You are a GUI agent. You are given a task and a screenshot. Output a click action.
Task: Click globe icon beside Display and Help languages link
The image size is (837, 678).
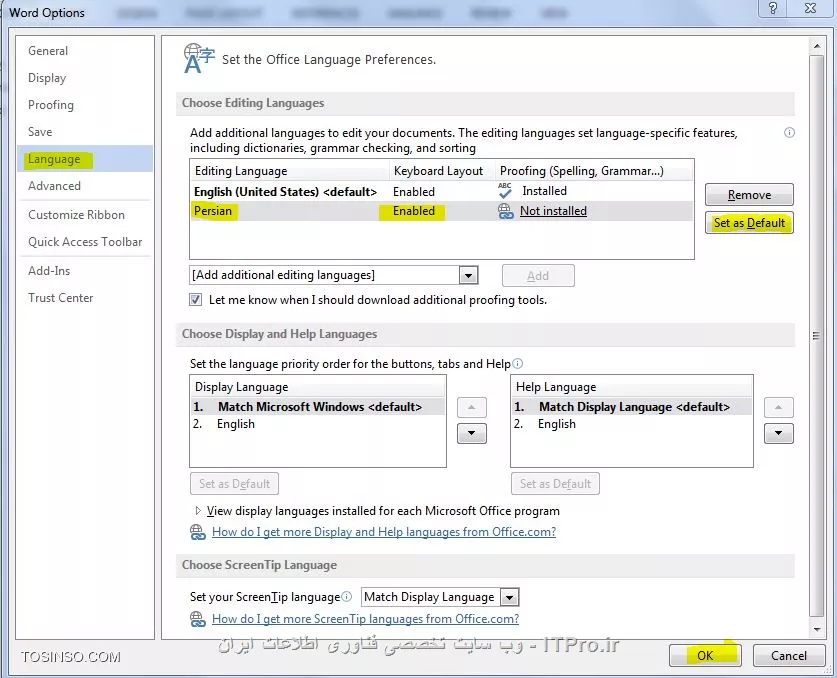coord(198,532)
